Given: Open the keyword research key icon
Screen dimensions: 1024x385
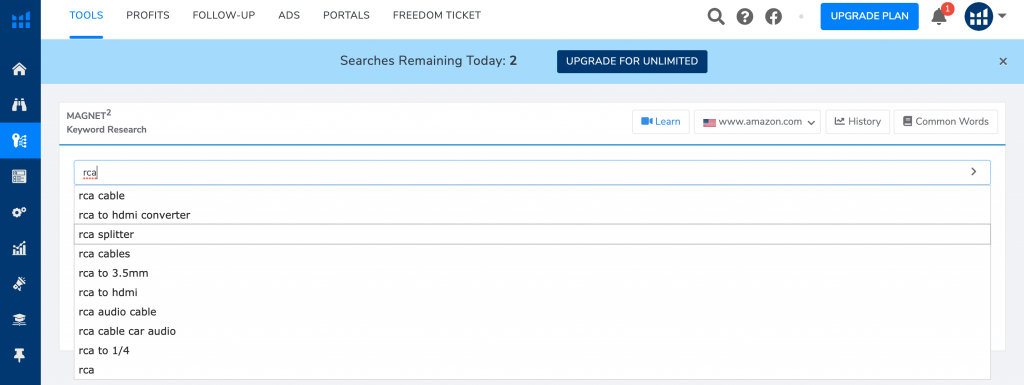Looking at the screenshot, I should point(20,140).
